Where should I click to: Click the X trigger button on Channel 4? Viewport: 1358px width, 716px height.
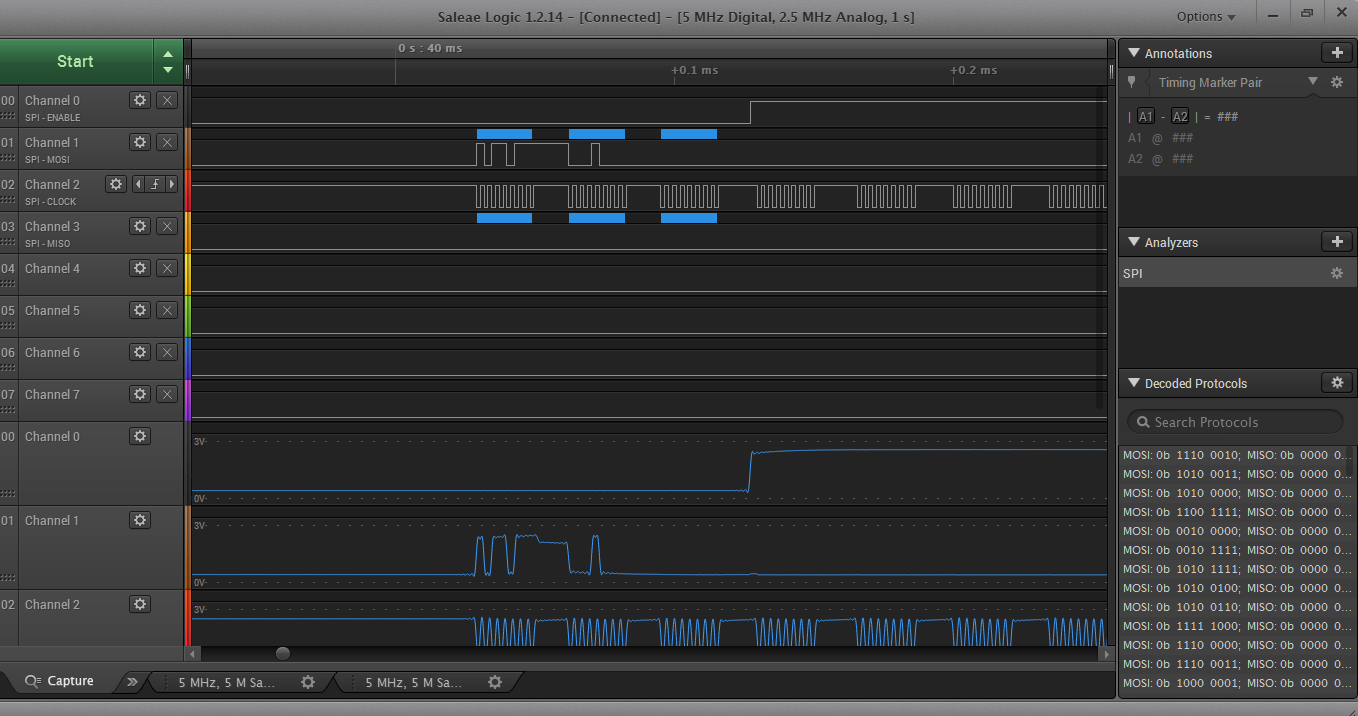168,268
